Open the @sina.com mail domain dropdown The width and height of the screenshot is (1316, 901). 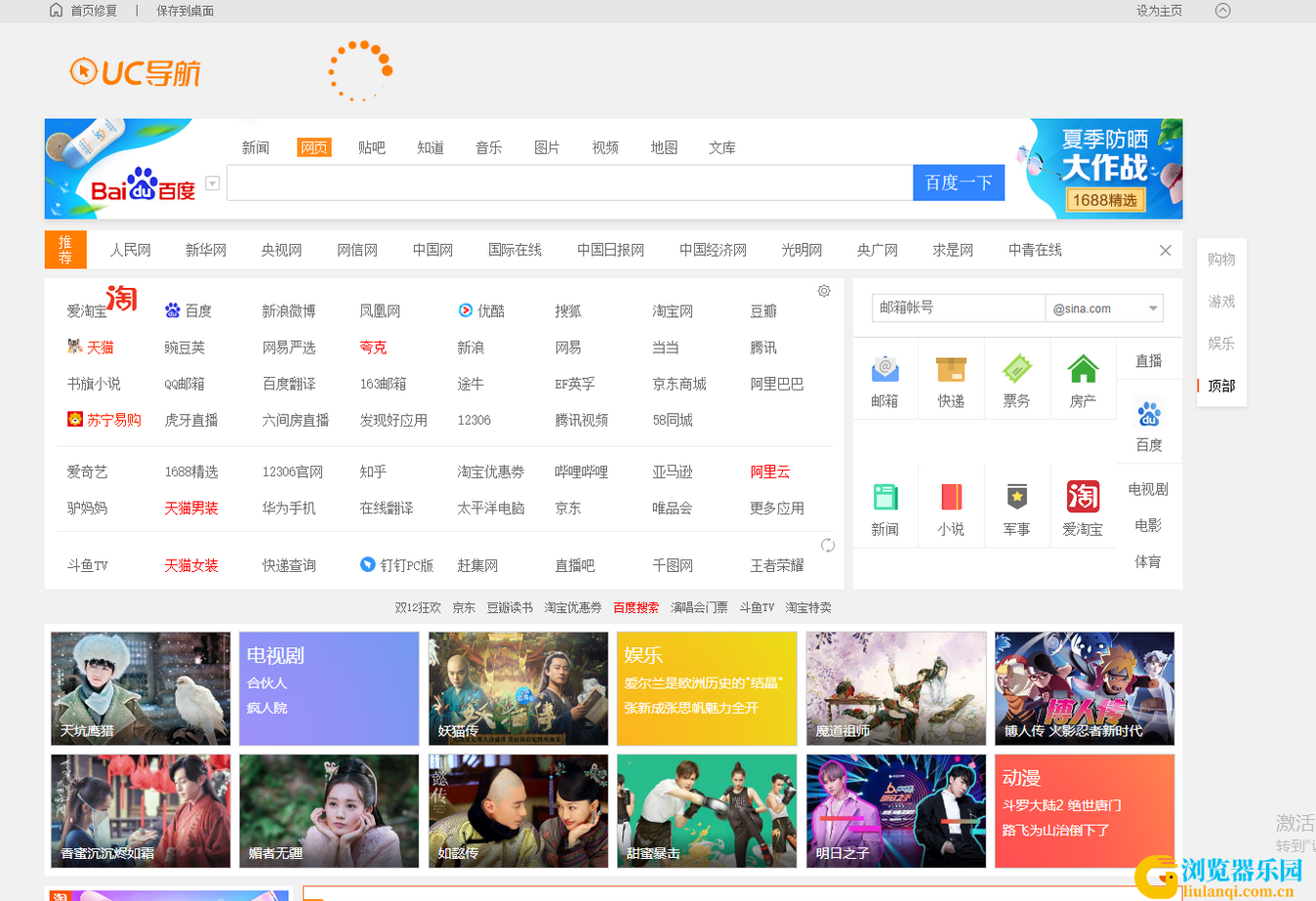tap(1104, 308)
